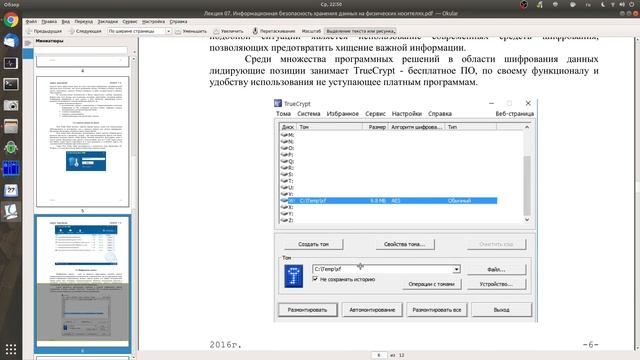Open the blue columns app in dock
640x360 pixels.
(x=11, y=169)
